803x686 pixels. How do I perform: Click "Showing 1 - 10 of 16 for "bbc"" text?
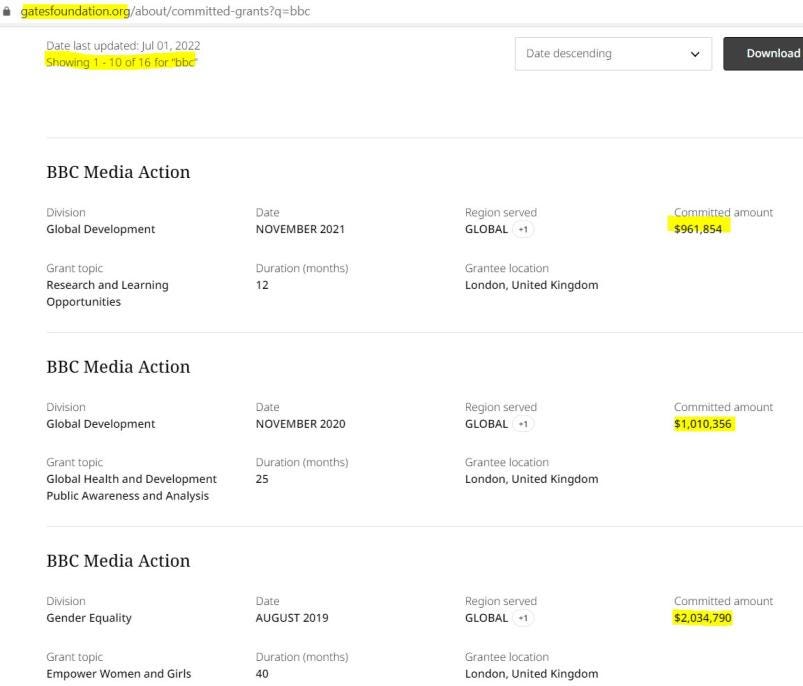[121, 62]
